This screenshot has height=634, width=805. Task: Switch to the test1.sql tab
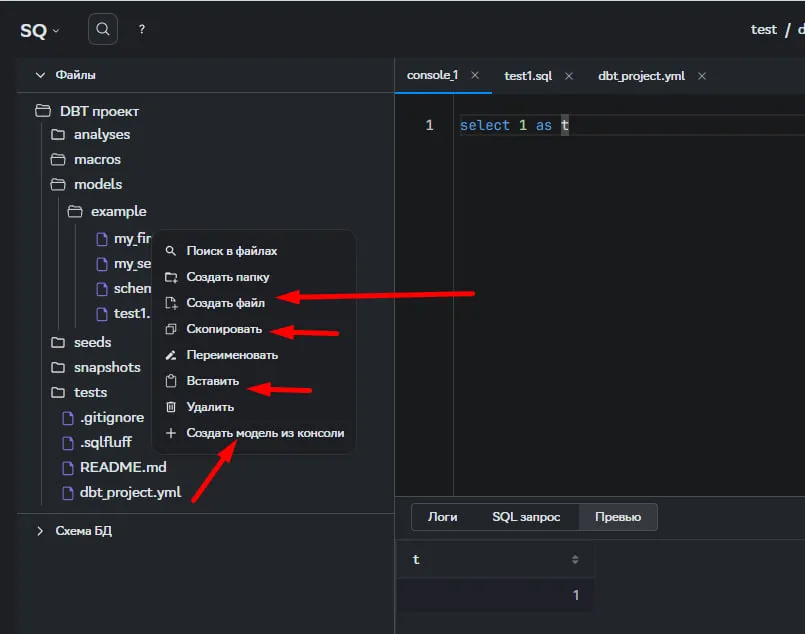click(x=526, y=76)
